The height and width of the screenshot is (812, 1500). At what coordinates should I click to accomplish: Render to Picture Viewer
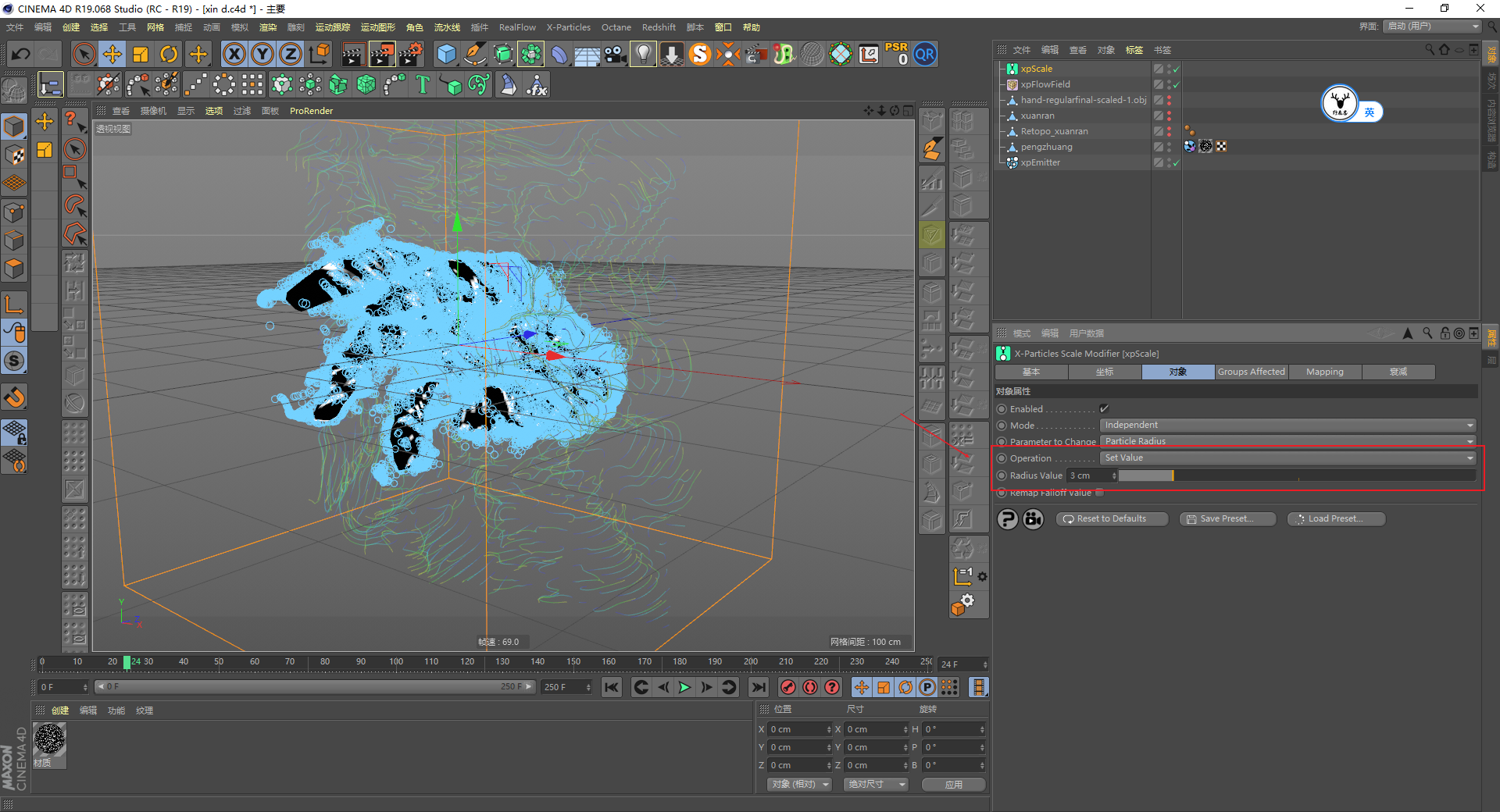click(x=382, y=54)
